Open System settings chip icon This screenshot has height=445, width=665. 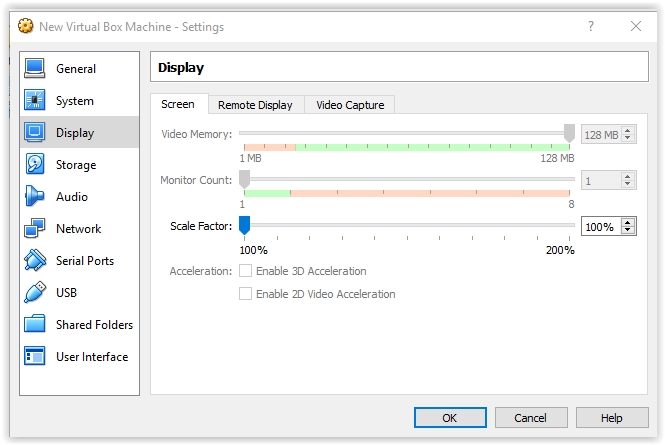point(34,101)
